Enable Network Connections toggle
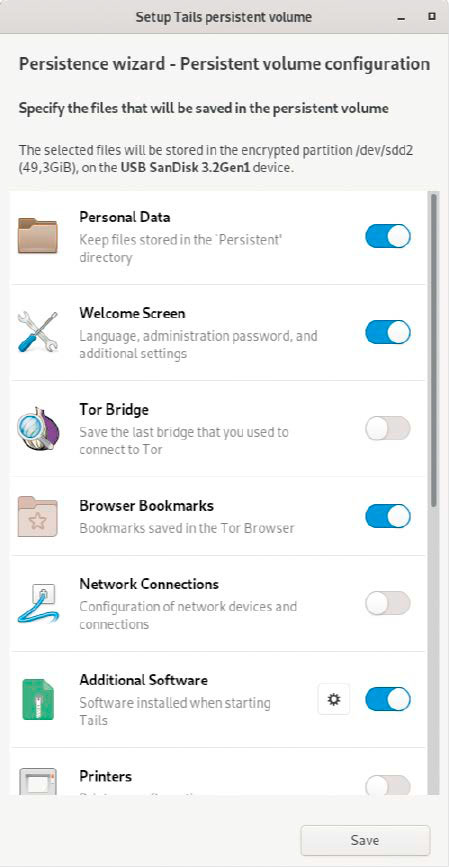The width and height of the screenshot is (449, 867). (x=388, y=603)
